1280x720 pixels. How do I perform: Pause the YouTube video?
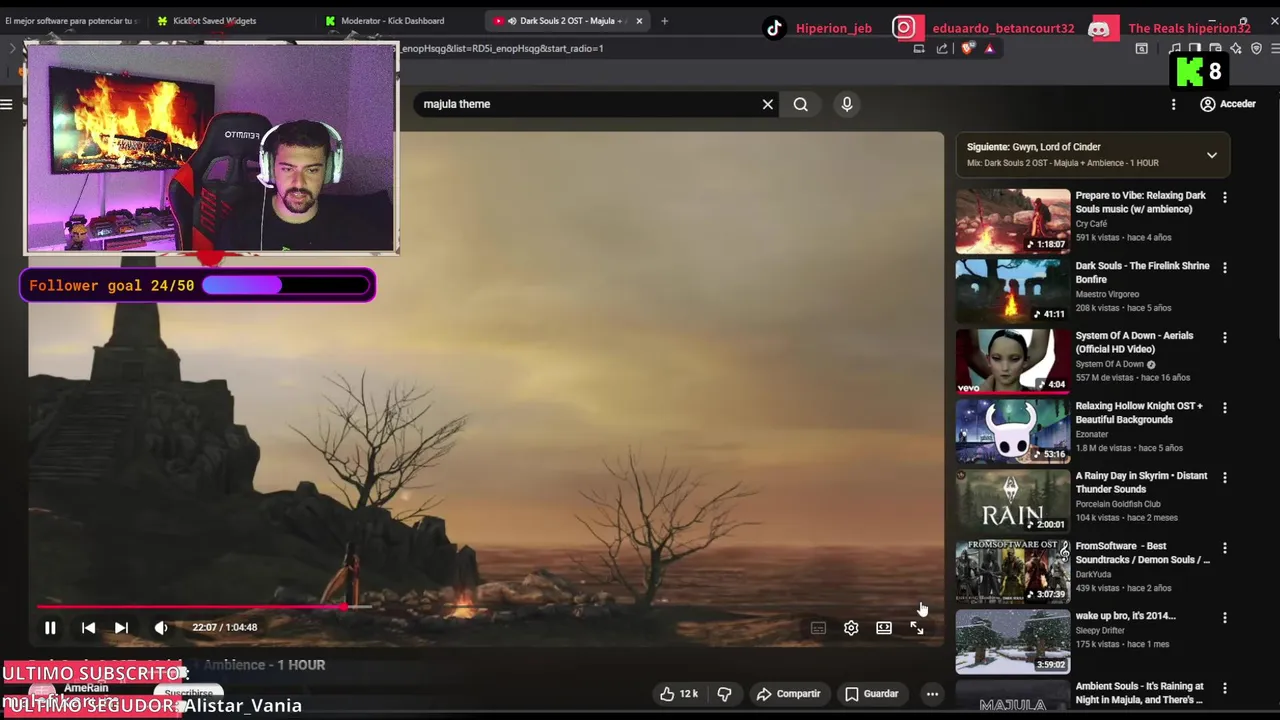pyautogui.click(x=50, y=628)
